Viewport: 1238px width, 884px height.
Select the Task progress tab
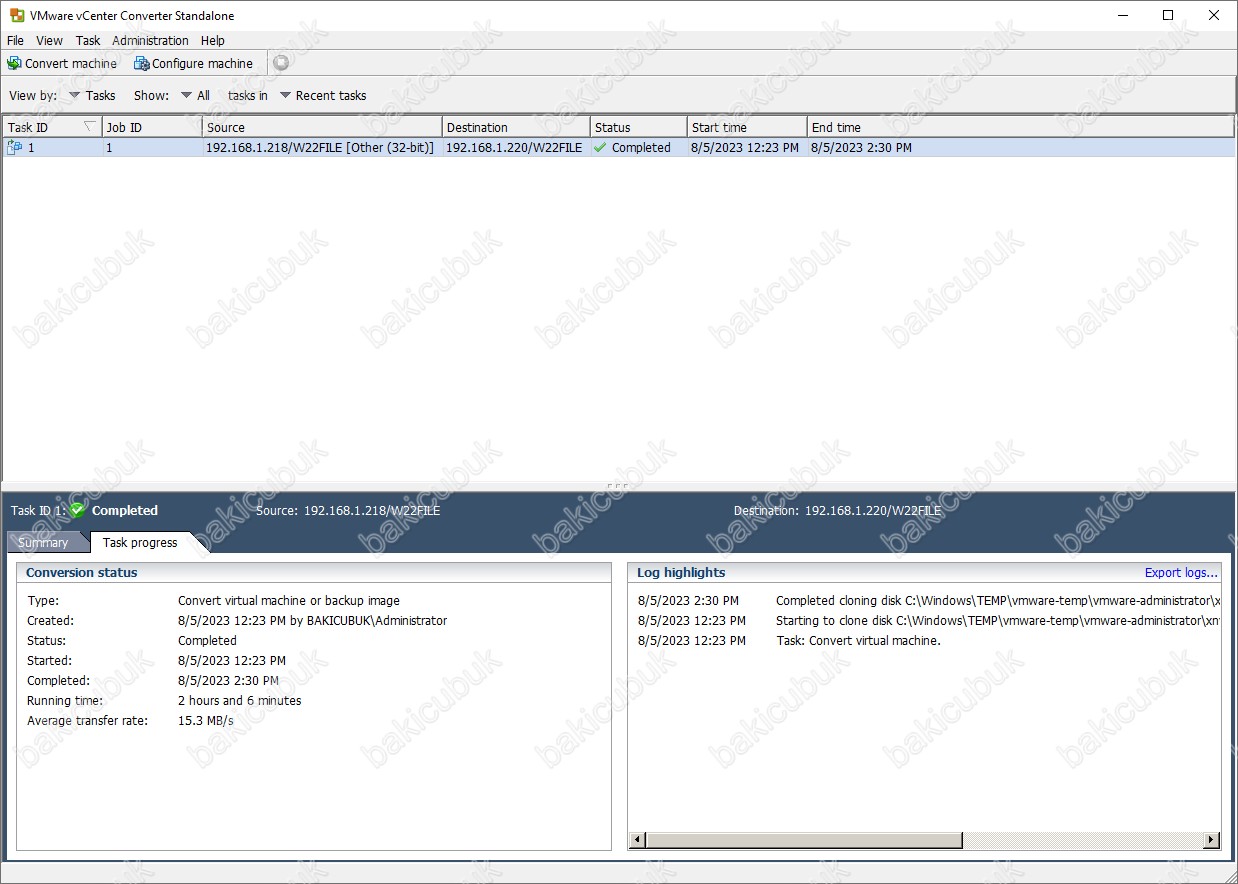(140, 542)
